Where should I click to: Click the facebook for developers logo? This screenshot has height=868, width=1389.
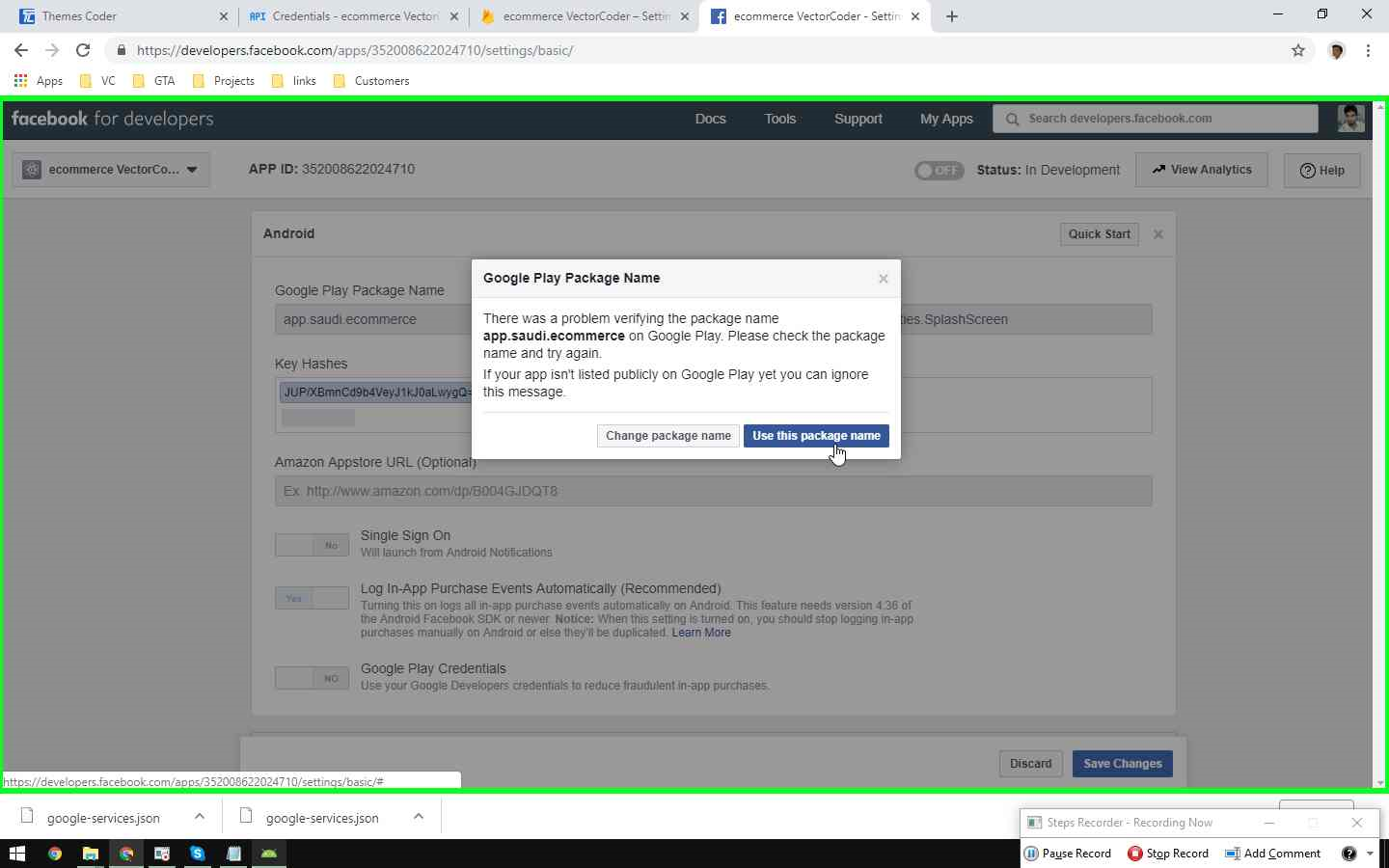coord(113,119)
